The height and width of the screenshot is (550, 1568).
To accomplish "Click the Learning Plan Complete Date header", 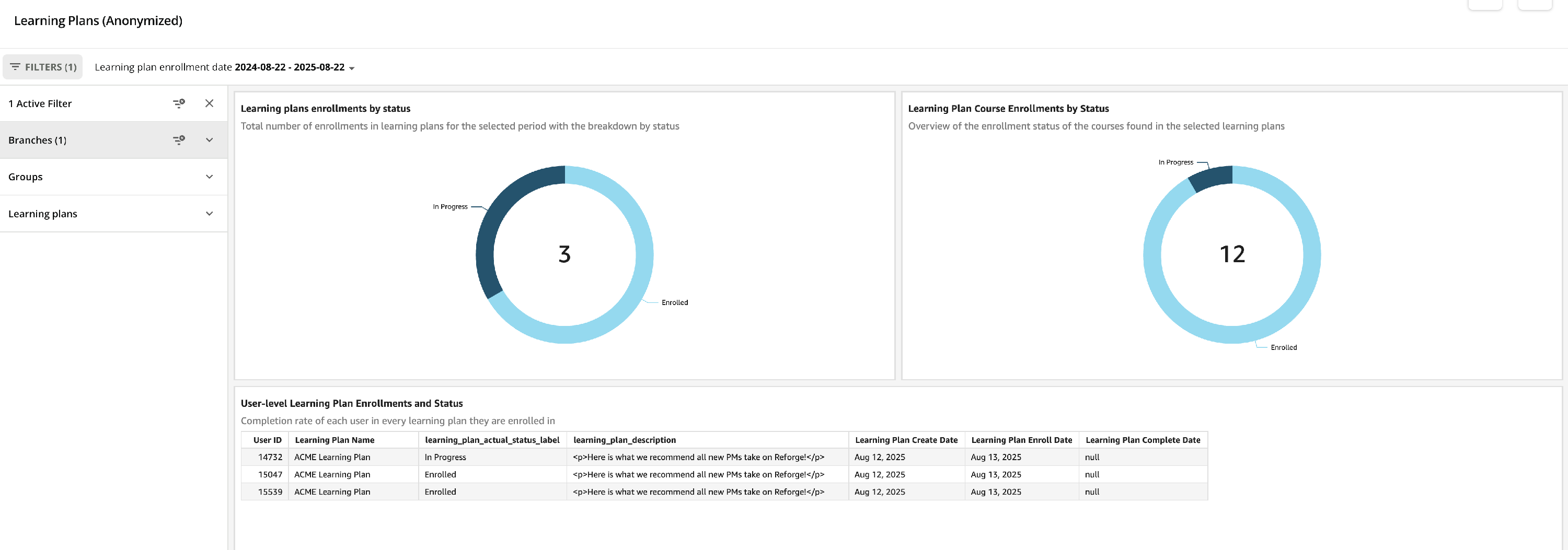I will pyautogui.click(x=1143, y=440).
